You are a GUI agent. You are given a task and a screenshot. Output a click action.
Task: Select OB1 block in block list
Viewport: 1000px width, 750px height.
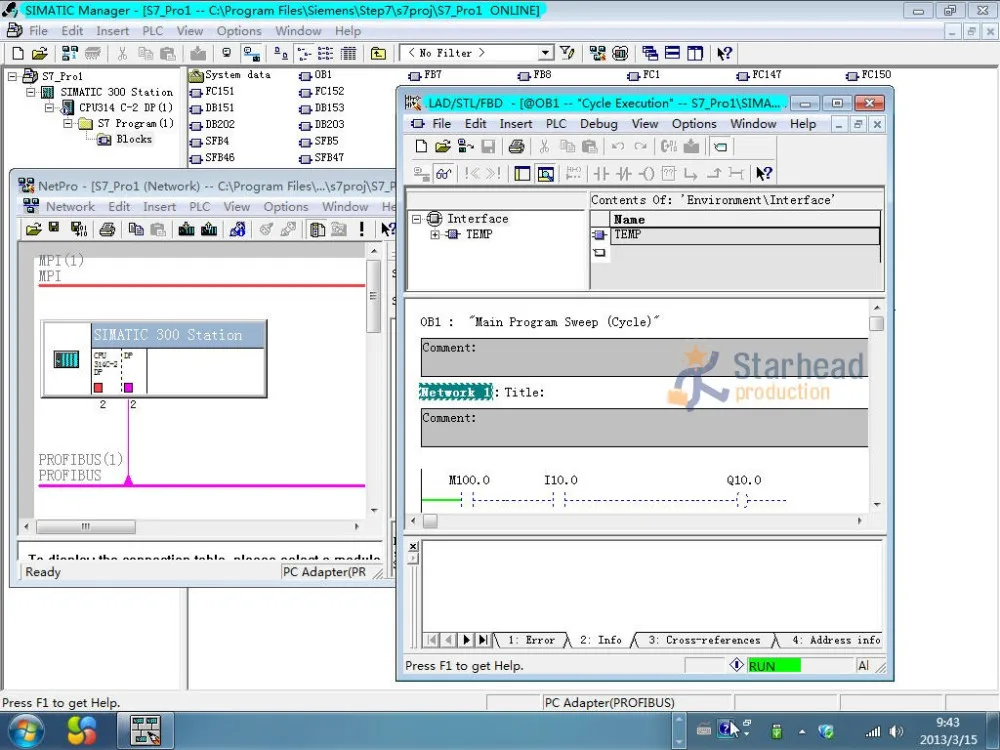(x=316, y=75)
